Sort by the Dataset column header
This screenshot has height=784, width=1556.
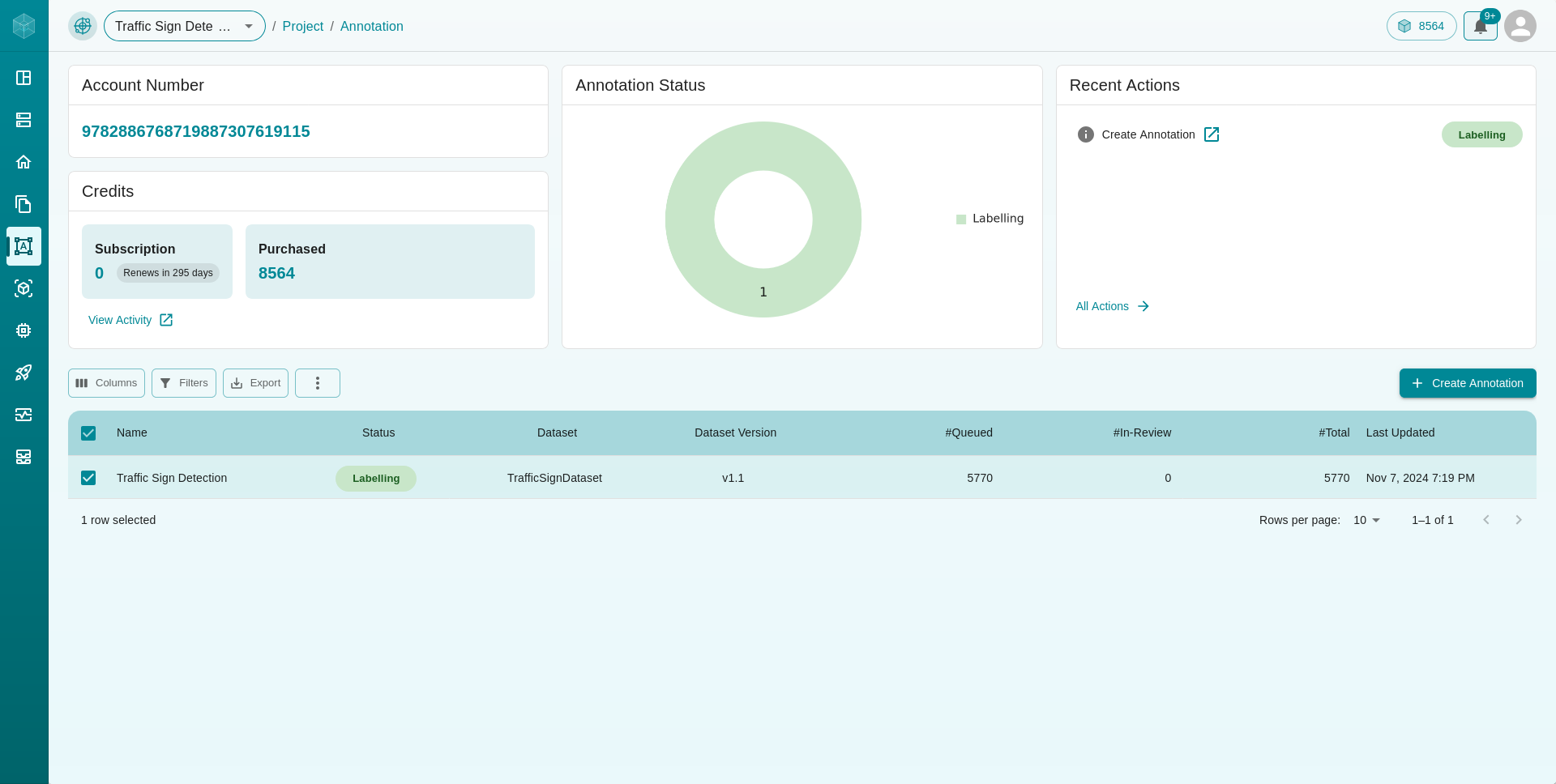point(557,432)
